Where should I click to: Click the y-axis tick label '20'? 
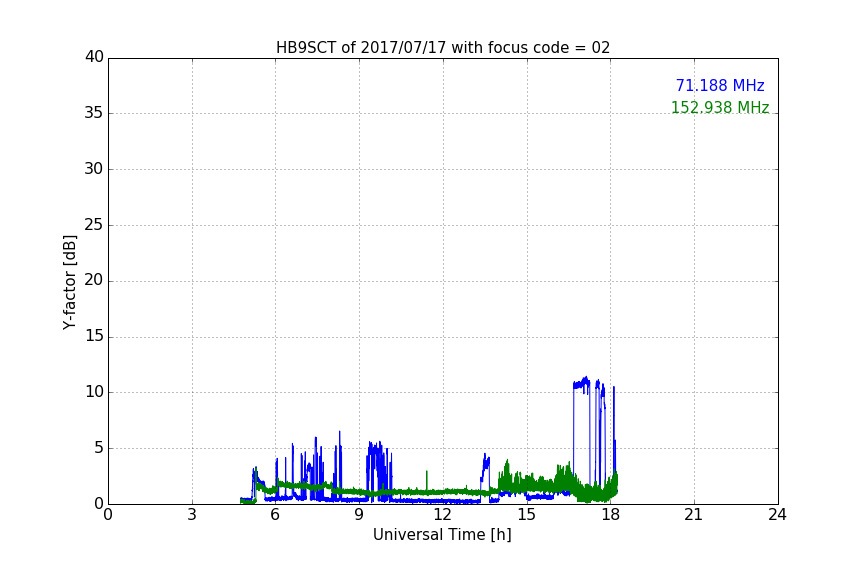[94, 280]
